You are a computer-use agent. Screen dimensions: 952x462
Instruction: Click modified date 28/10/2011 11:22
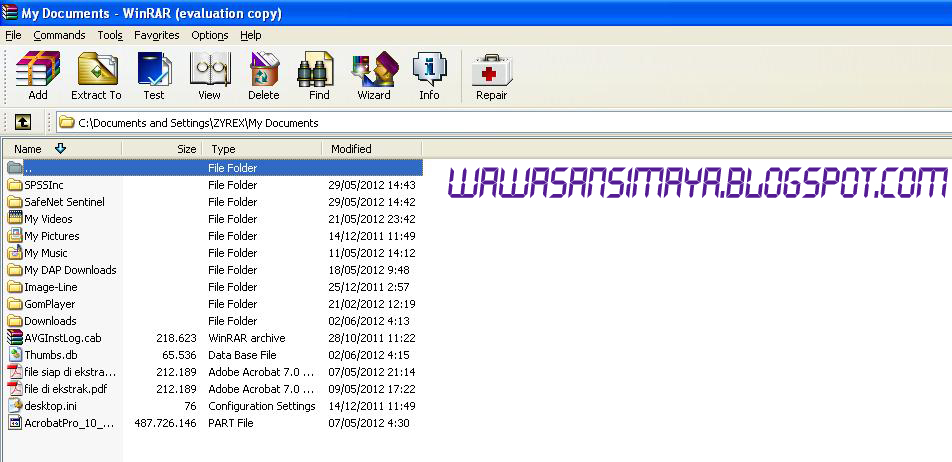[372, 338]
